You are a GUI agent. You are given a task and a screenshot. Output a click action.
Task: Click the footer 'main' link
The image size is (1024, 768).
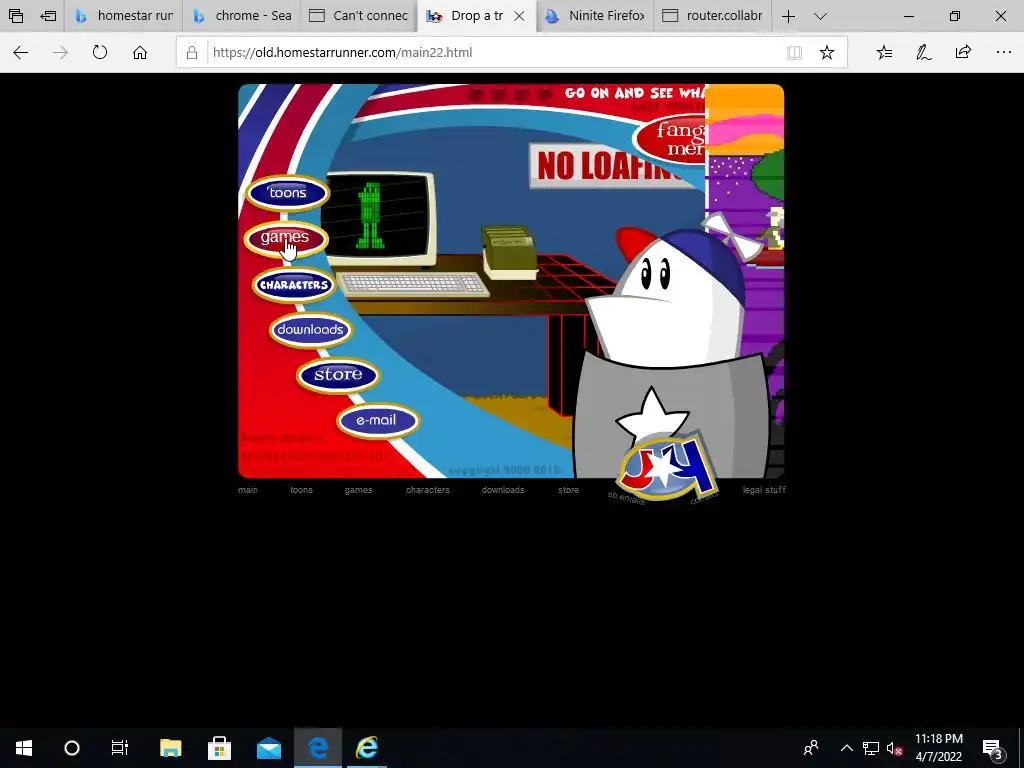click(248, 490)
